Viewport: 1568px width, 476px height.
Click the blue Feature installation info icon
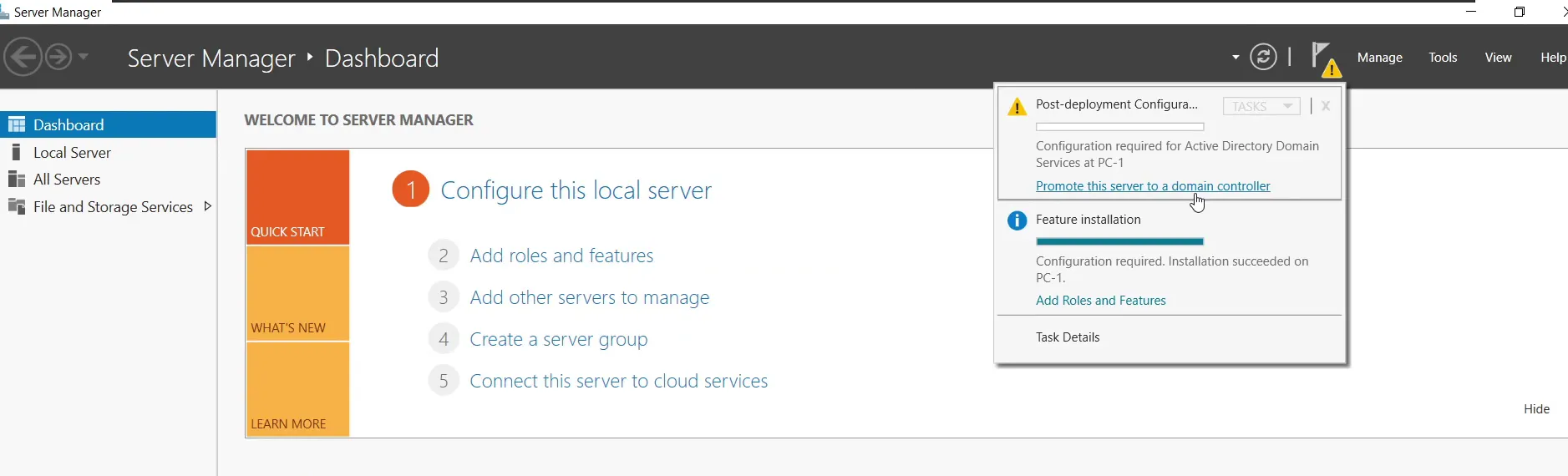tap(1017, 220)
